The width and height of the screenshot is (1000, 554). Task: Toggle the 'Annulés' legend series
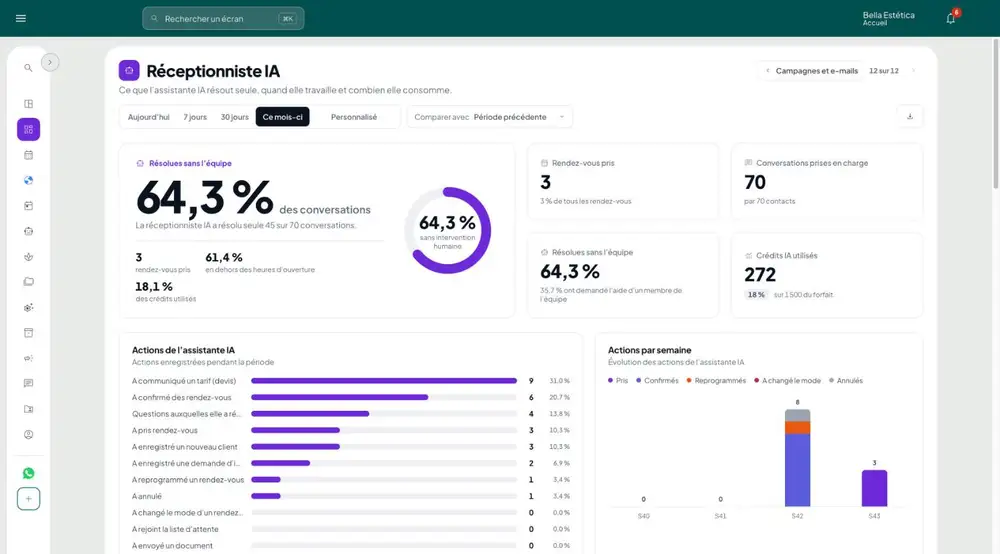(x=846, y=381)
